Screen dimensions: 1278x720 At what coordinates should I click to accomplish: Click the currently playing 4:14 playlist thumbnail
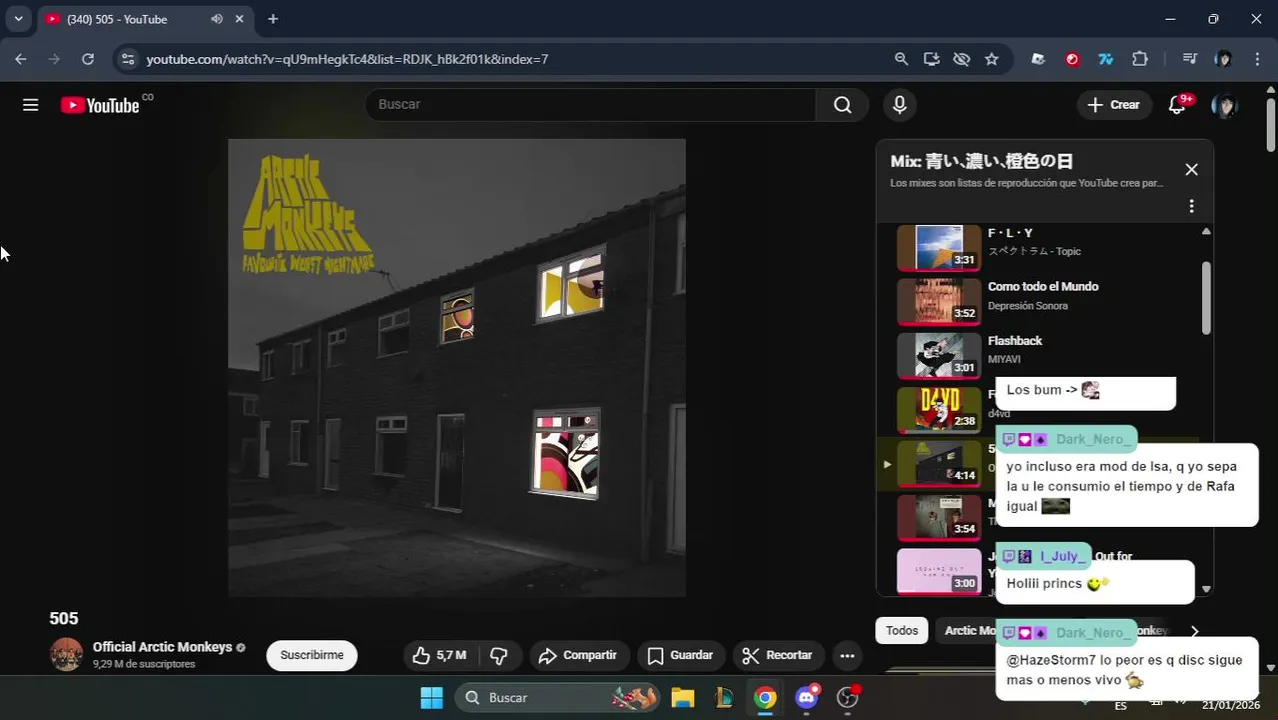938,462
